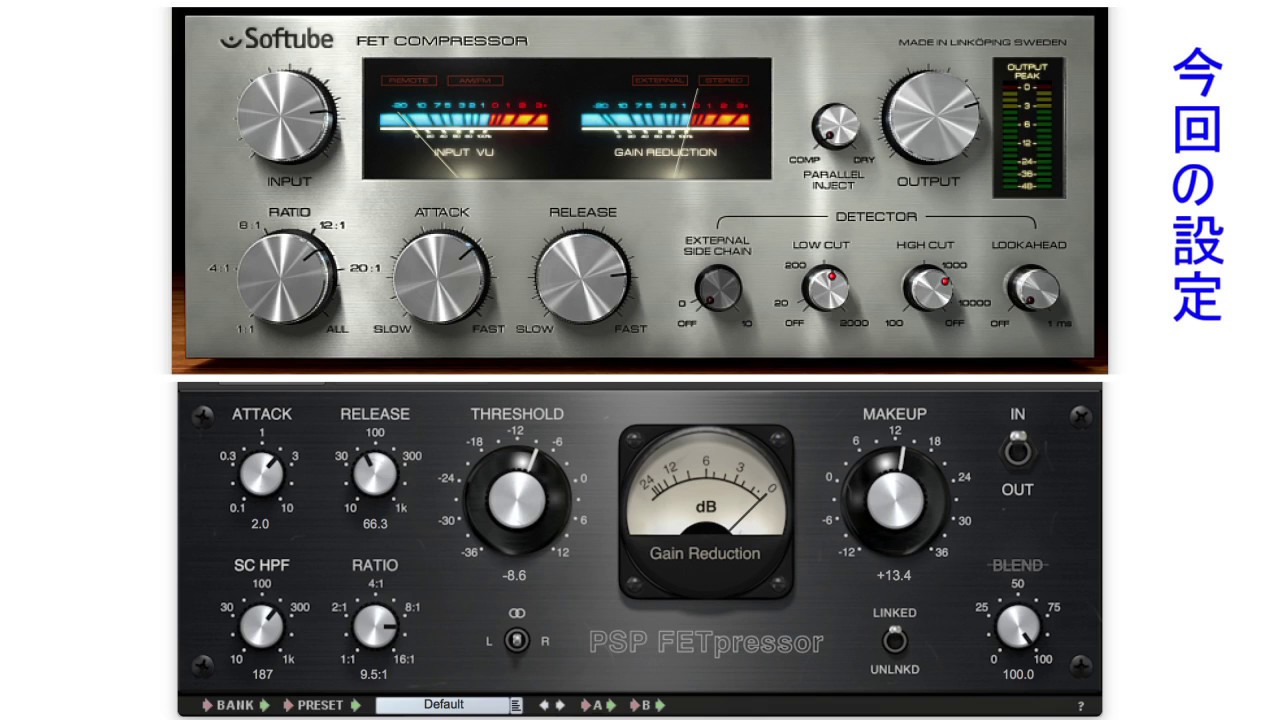Select the B setting label

point(647,705)
